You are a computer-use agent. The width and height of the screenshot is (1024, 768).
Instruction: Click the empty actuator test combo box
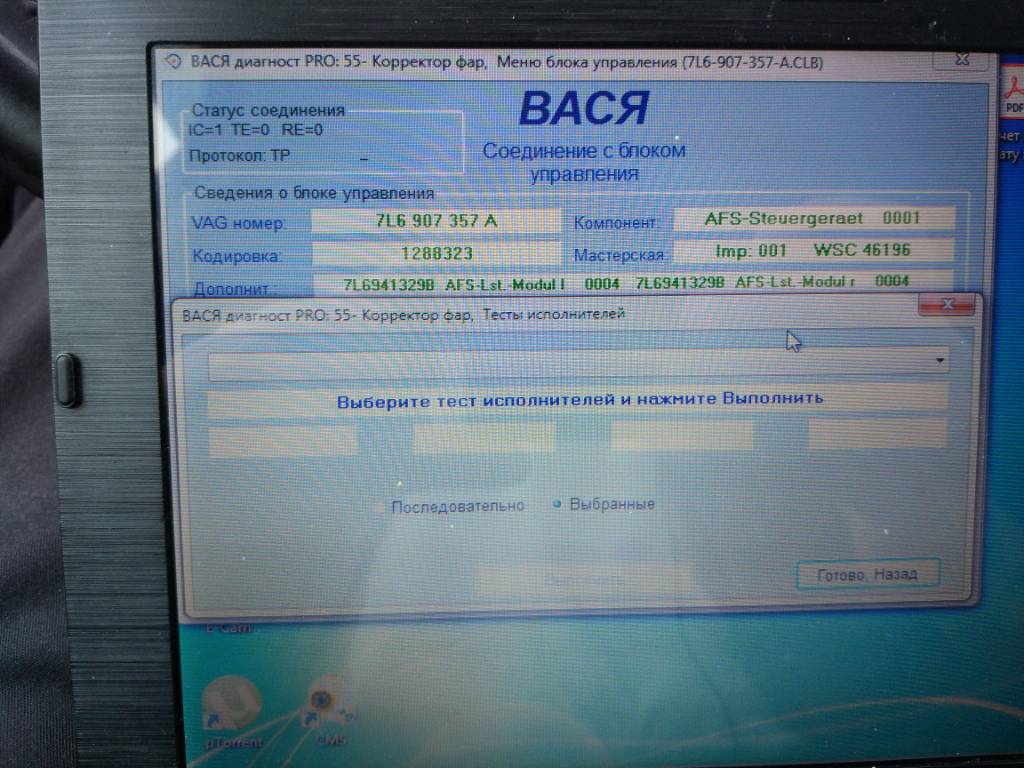(x=578, y=364)
